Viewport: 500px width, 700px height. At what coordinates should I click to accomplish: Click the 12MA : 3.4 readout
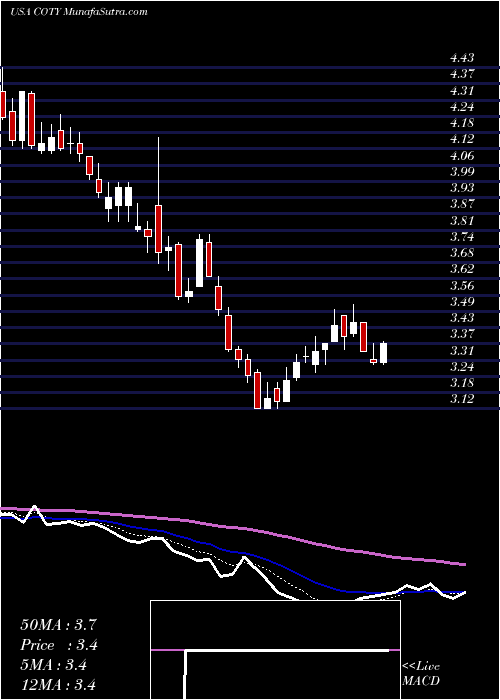click(59, 685)
